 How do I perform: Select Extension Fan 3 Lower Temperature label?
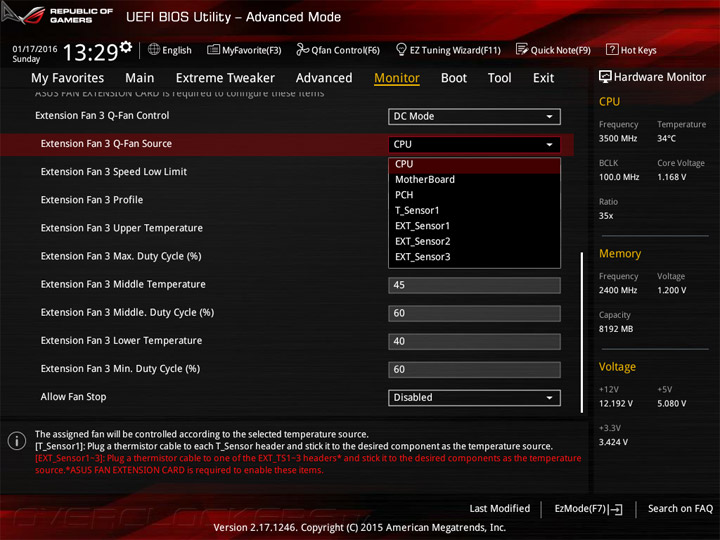click(121, 341)
